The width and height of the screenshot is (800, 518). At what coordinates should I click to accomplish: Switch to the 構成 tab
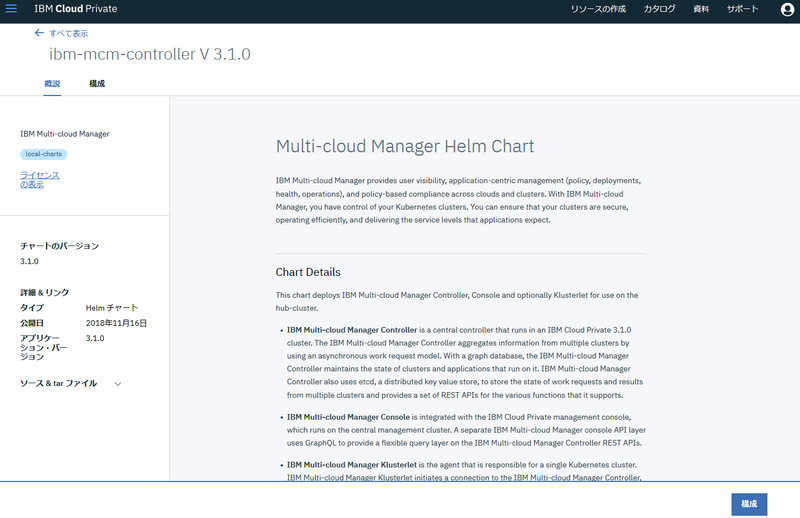(97, 84)
